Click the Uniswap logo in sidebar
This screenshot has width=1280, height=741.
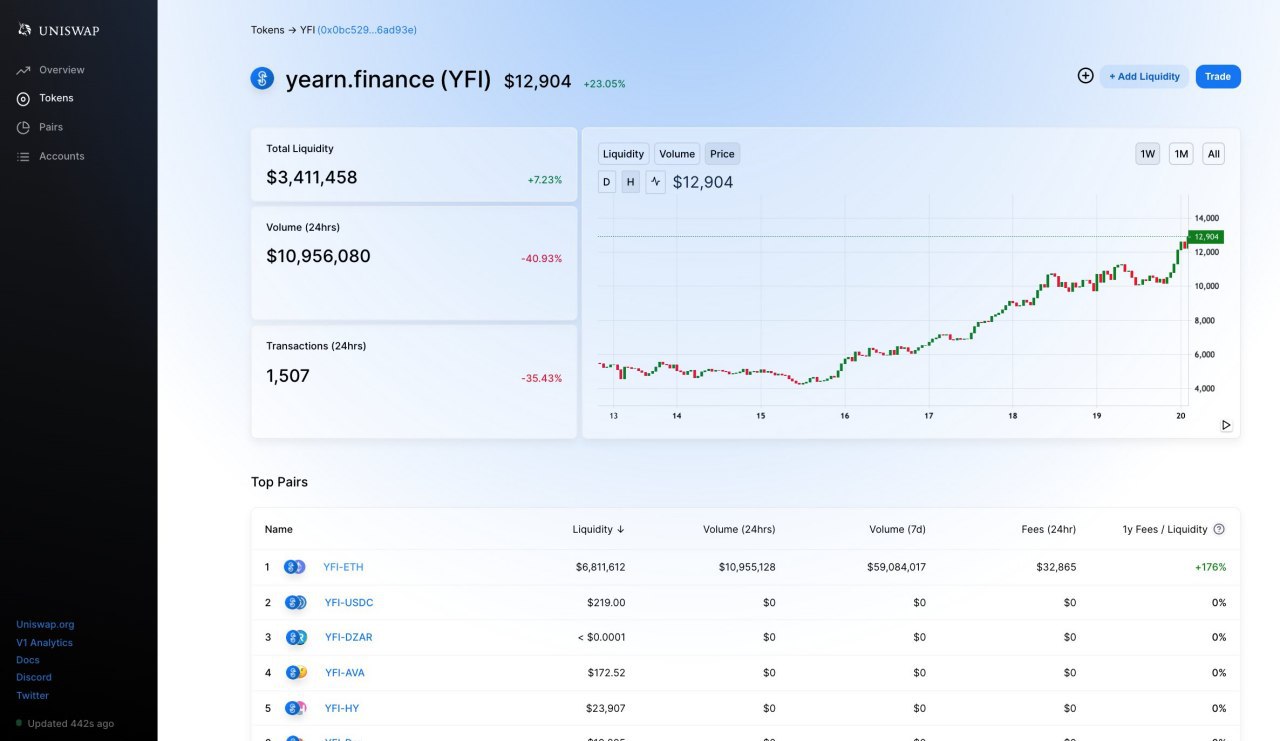[58, 30]
